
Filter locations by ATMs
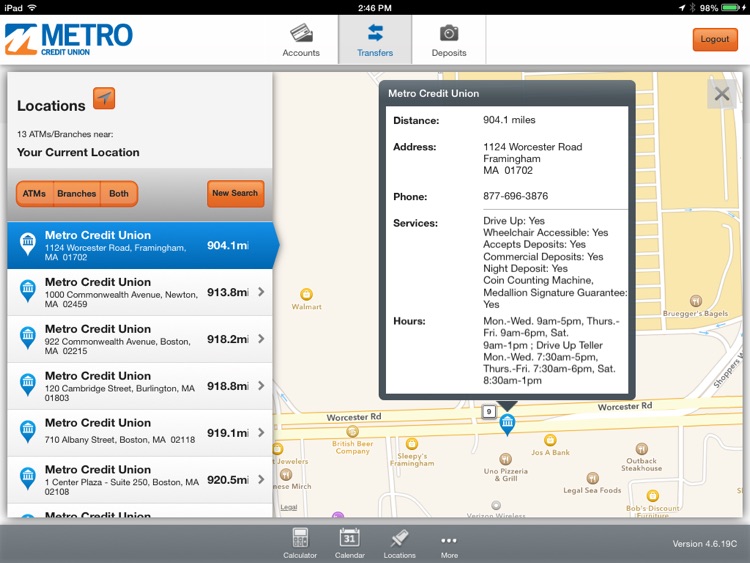point(34,194)
